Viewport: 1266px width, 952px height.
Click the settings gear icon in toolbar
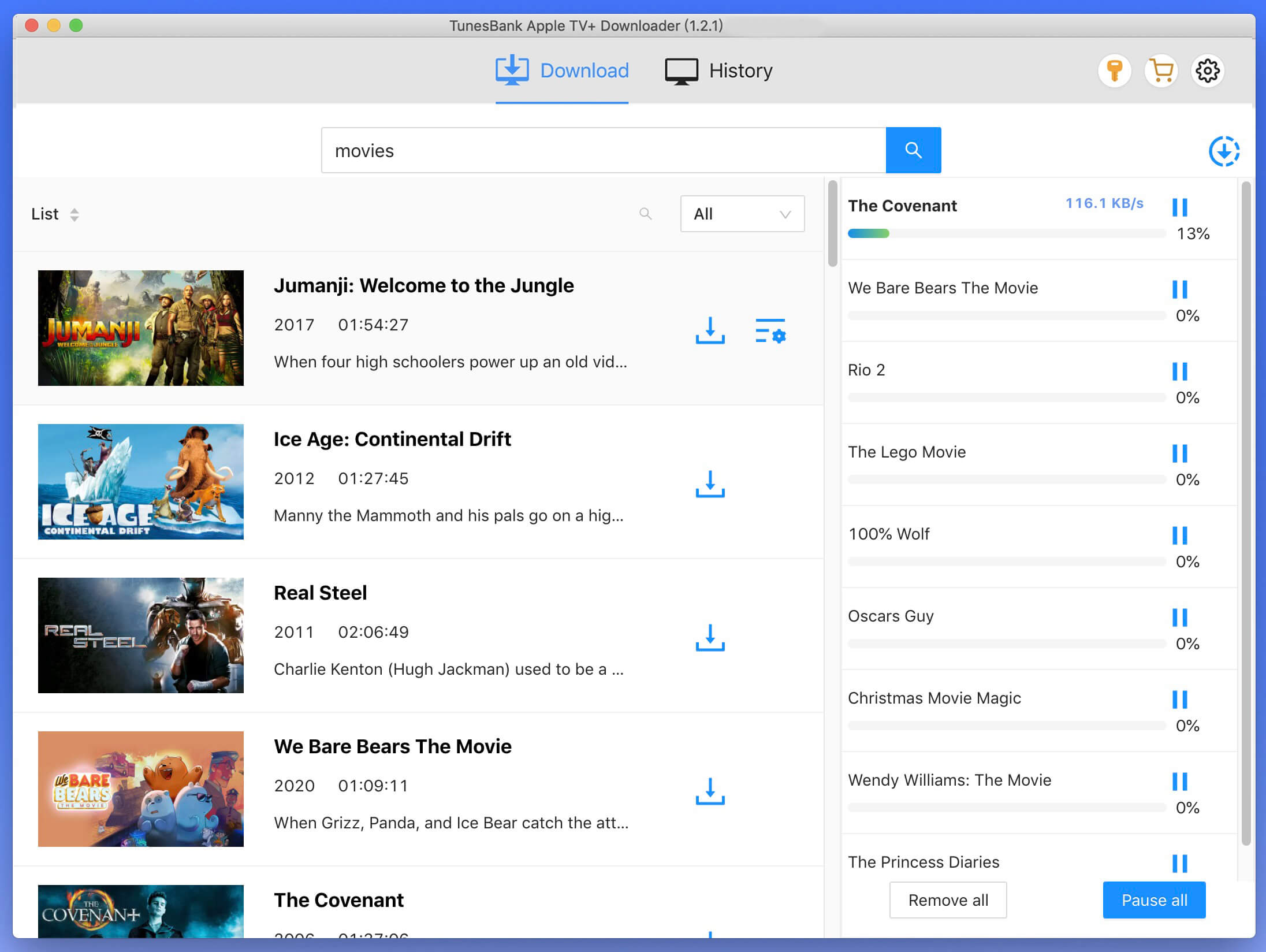pos(1208,70)
